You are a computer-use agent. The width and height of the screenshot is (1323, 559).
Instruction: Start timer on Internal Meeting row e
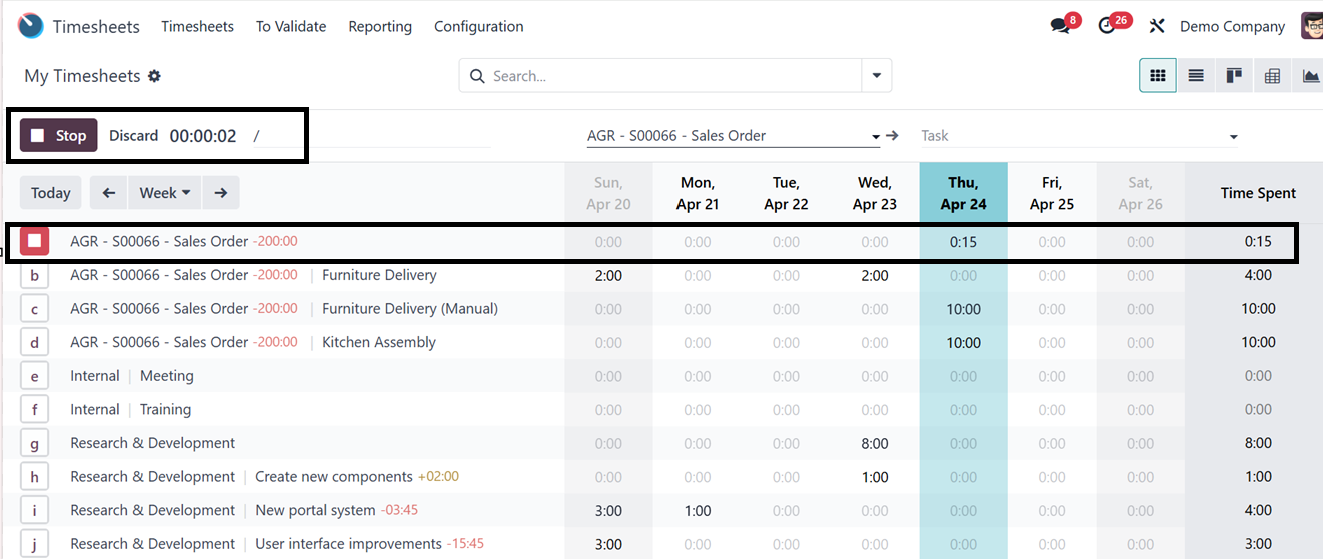point(35,376)
